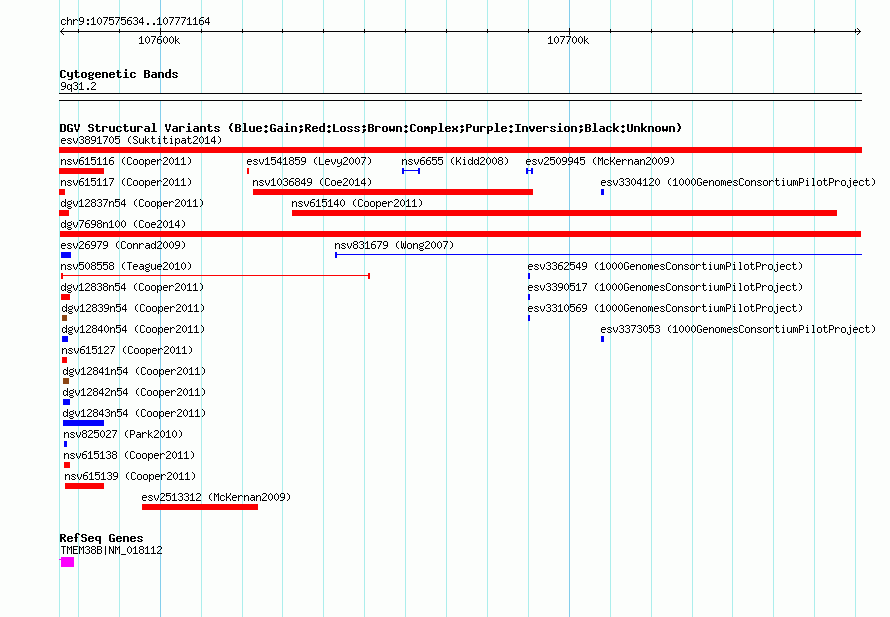Click right arrow end of ruler

point(858,32)
